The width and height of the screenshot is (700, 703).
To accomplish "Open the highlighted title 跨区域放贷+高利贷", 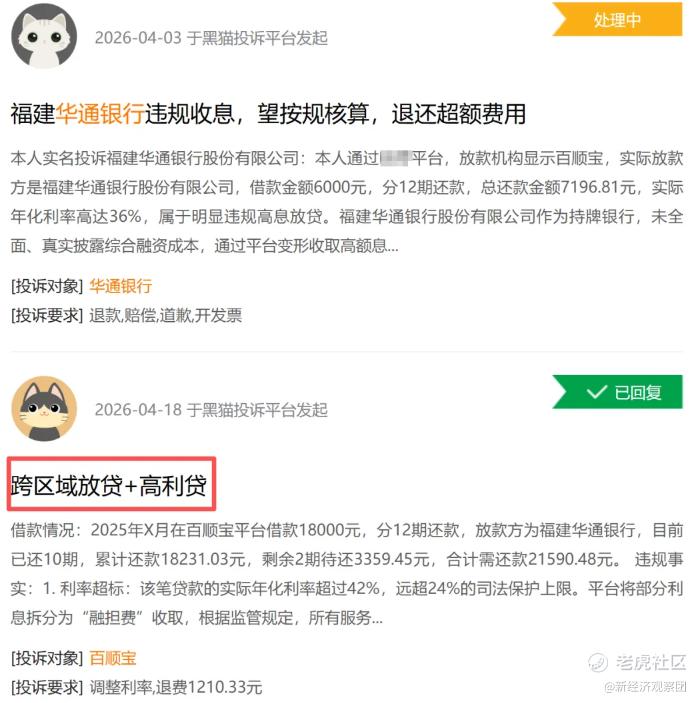I will pyautogui.click(x=109, y=486).
